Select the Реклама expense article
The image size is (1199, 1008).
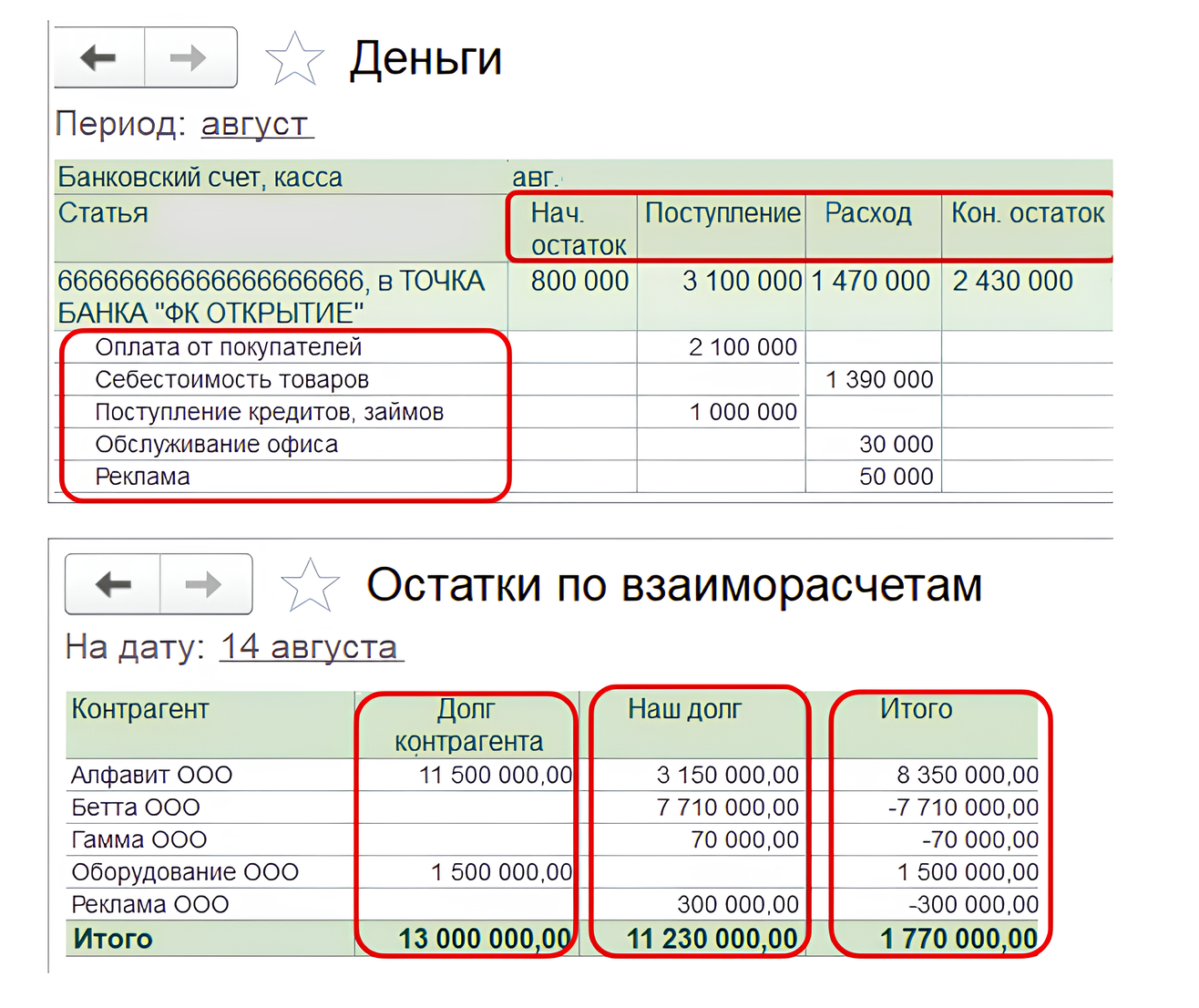coord(143,478)
